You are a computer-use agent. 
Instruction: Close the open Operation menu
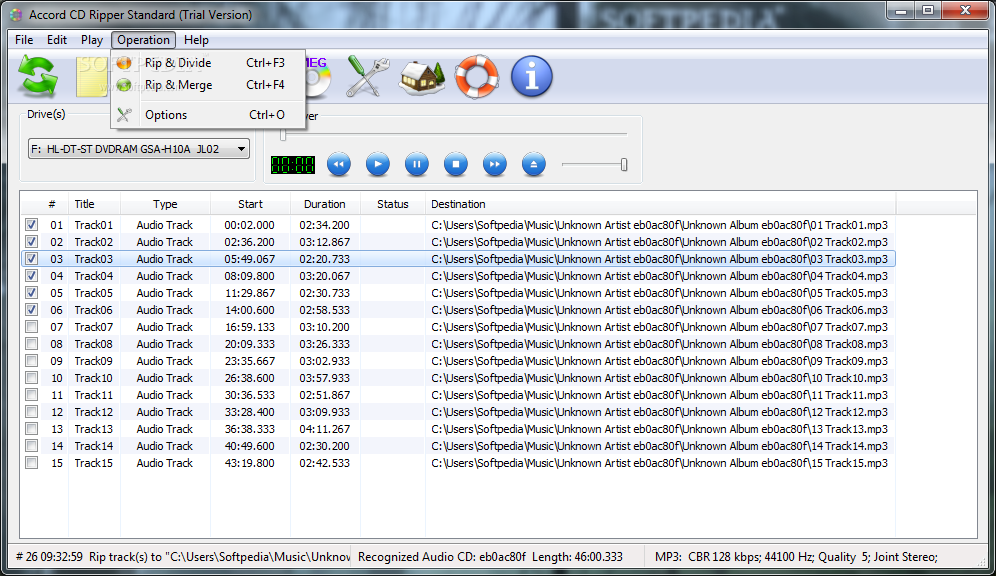coord(143,40)
